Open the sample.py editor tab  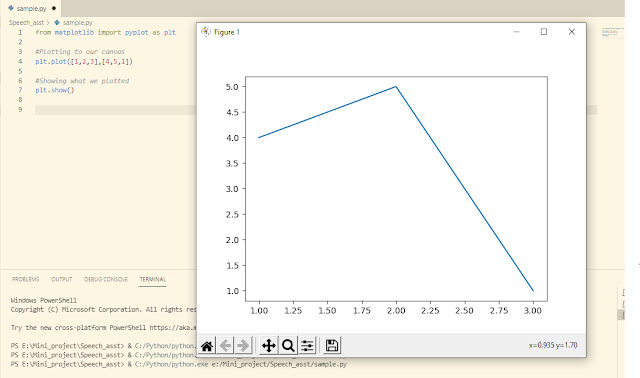(x=31, y=8)
